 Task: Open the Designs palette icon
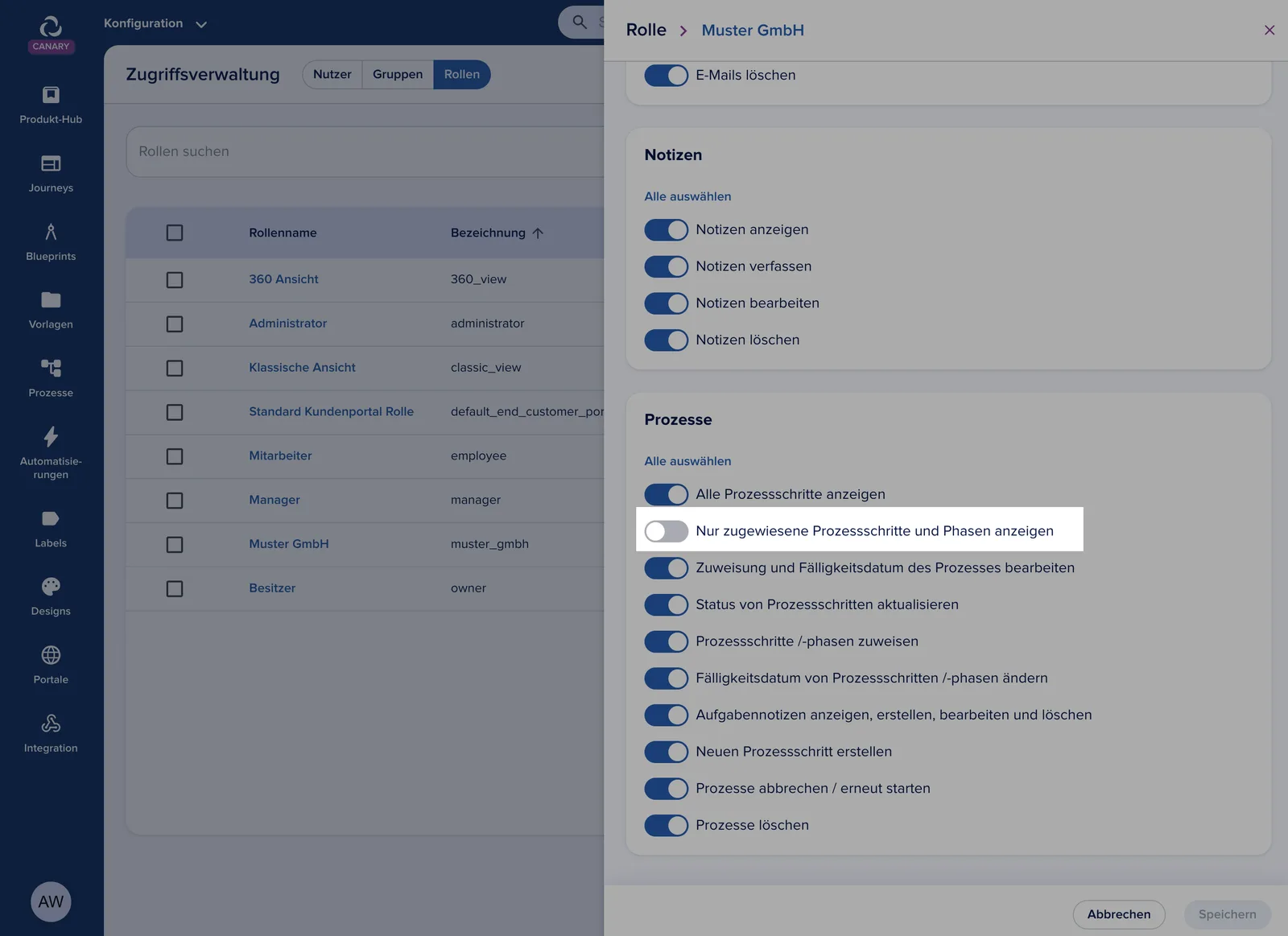coord(51,587)
